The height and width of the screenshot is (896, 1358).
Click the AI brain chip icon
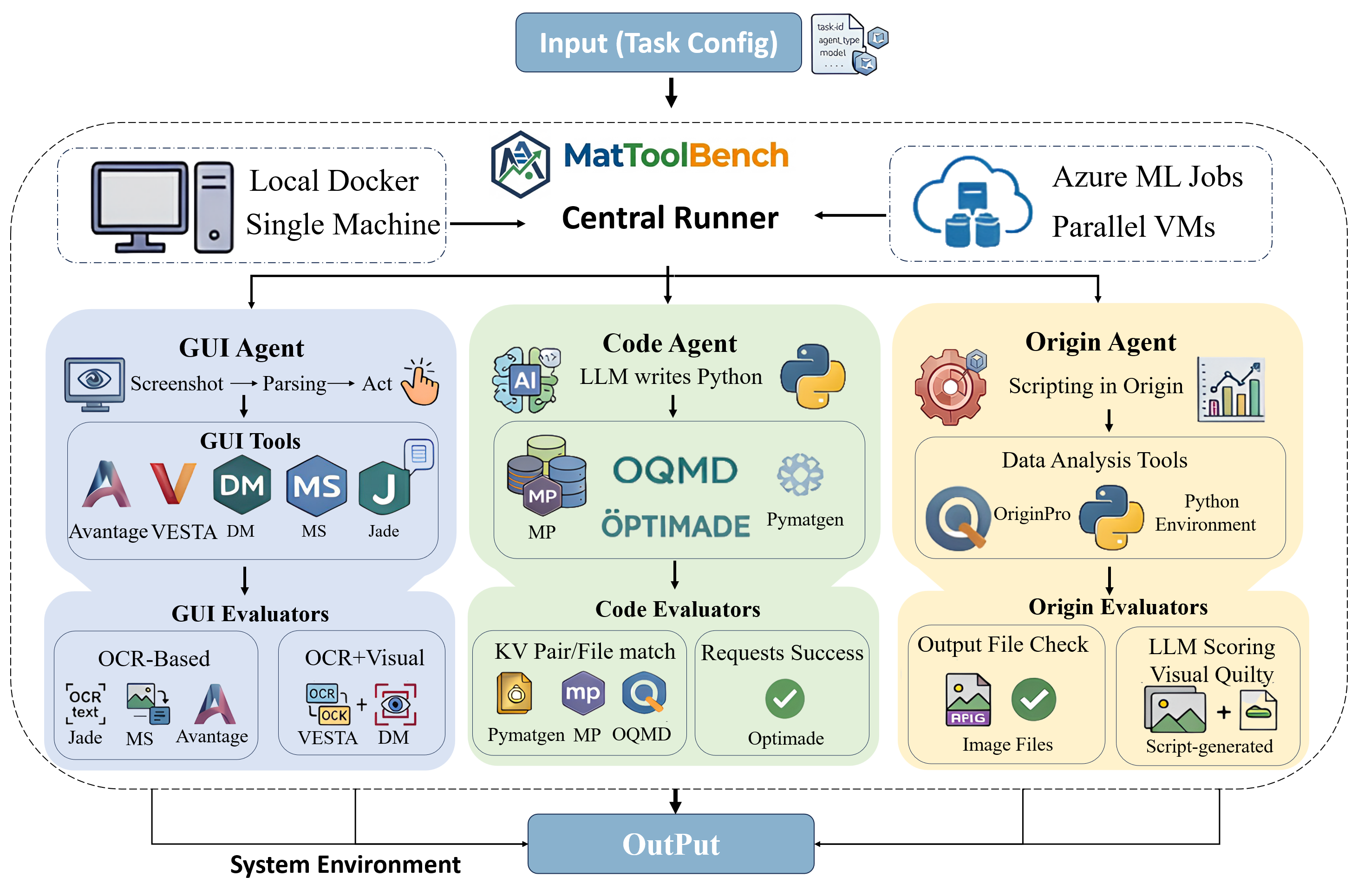[526, 379]
